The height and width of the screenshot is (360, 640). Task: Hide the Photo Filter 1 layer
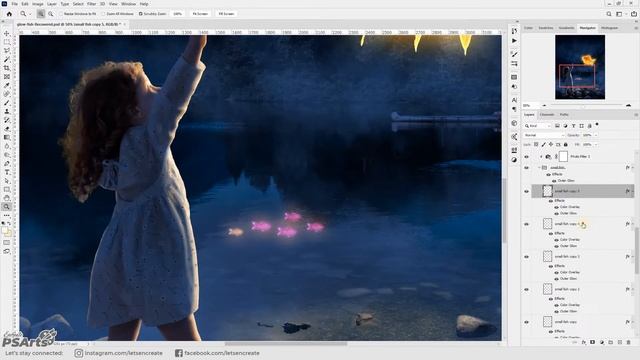(x=526, y=157)
